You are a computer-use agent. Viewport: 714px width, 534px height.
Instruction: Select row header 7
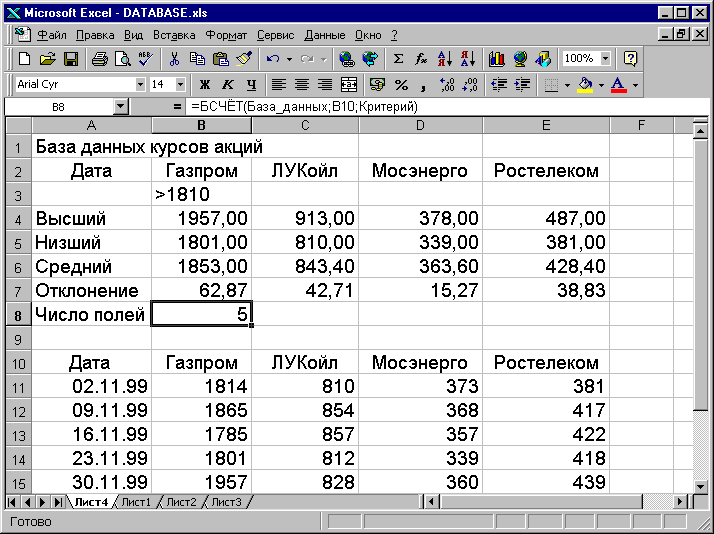(18, 290)
